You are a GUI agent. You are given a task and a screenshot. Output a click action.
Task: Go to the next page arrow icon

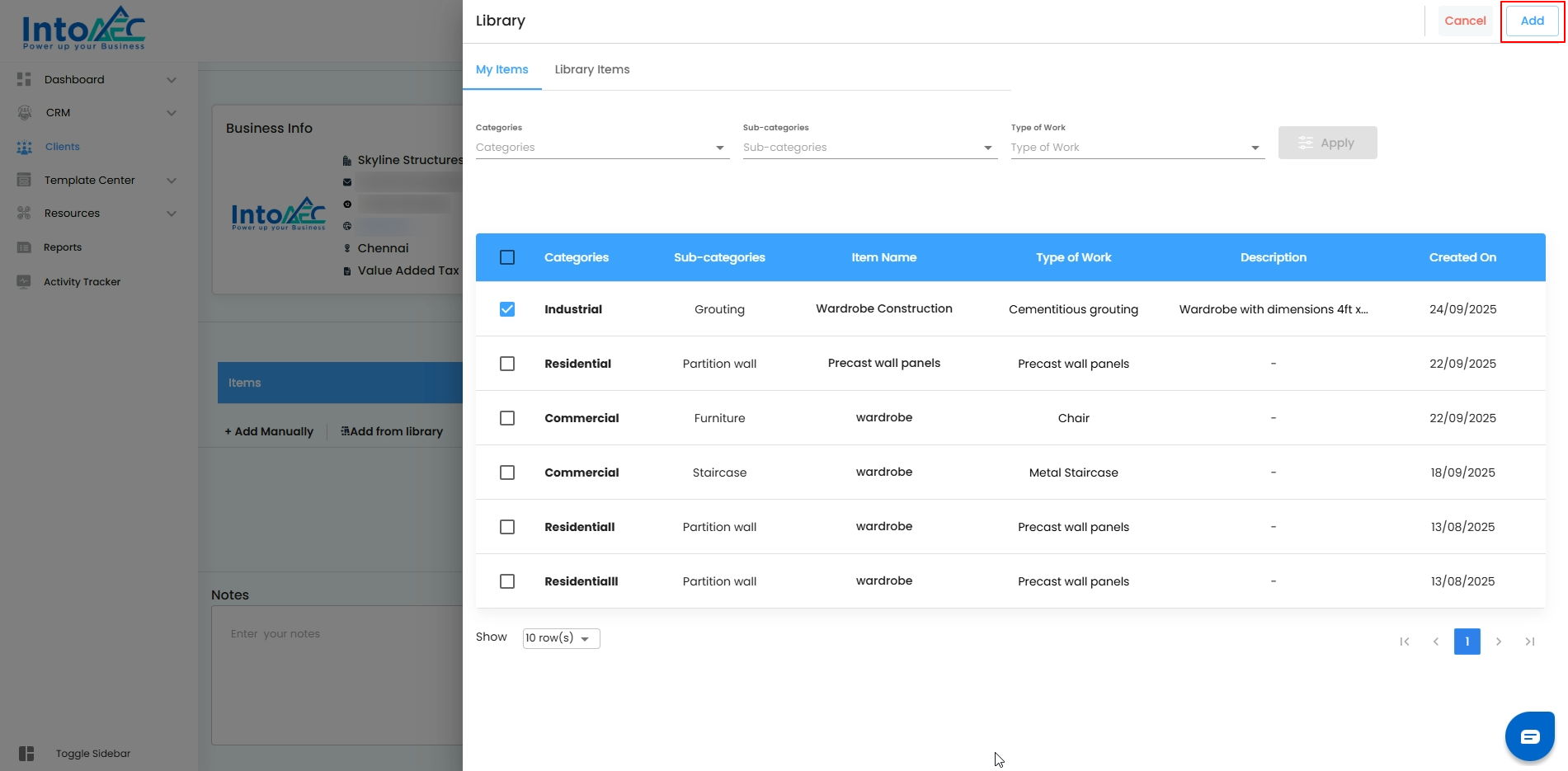(1498, 642)
